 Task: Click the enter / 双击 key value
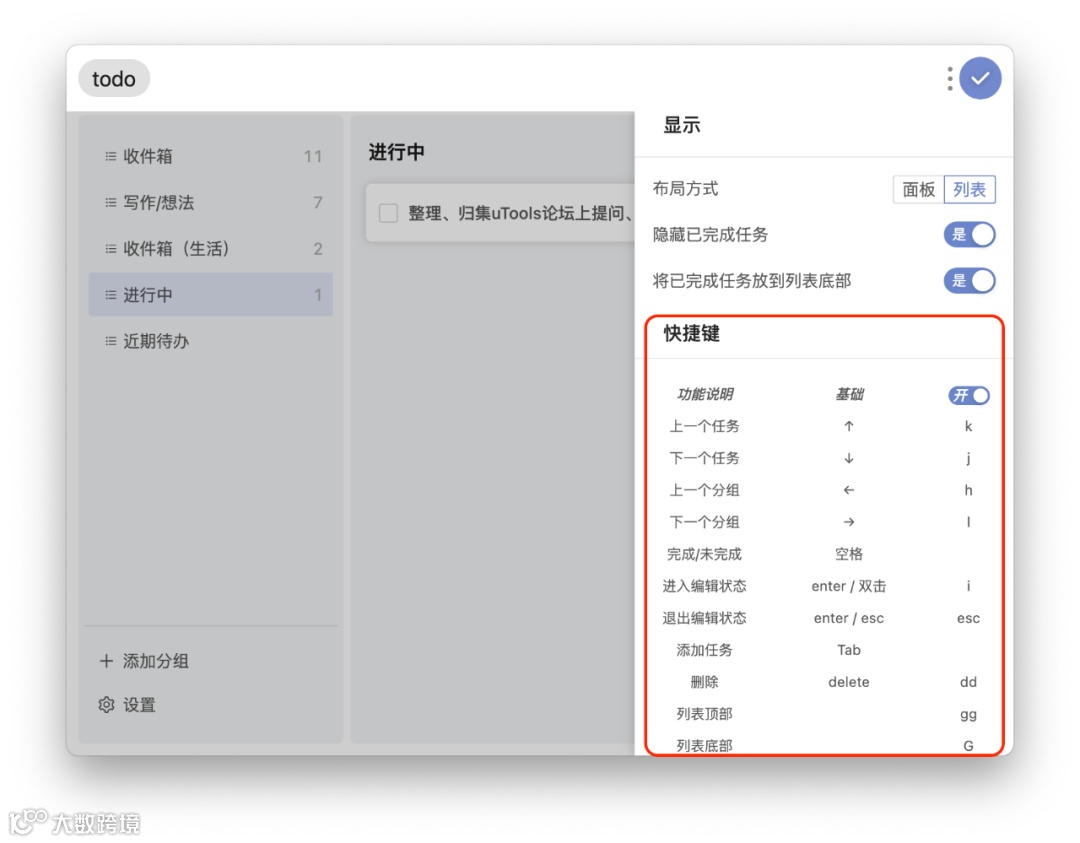(x=849, y=586)
